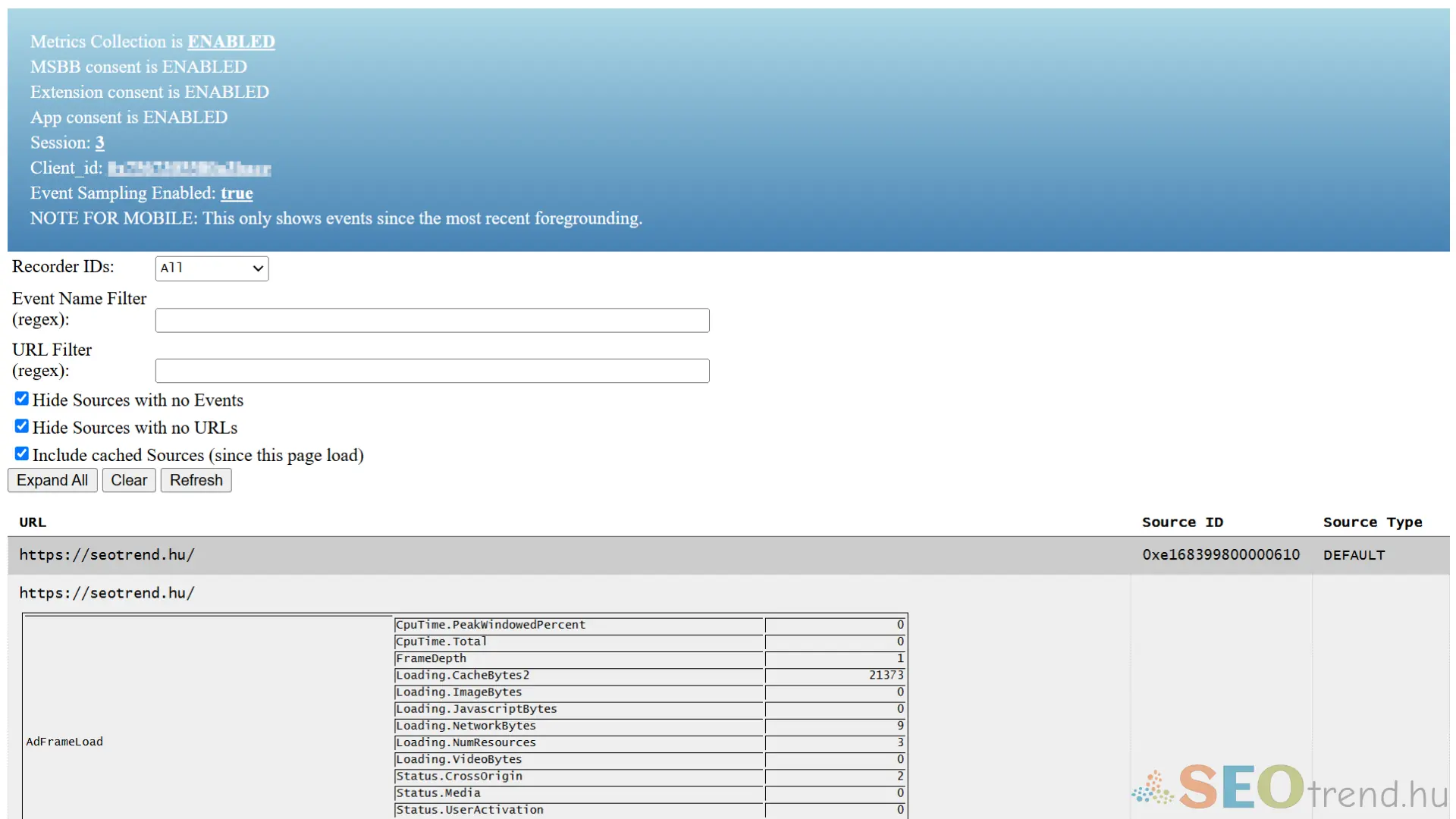Screen dimensions: 1456x819
Task: Click the URL column header
Action: [x=33, y=522]
